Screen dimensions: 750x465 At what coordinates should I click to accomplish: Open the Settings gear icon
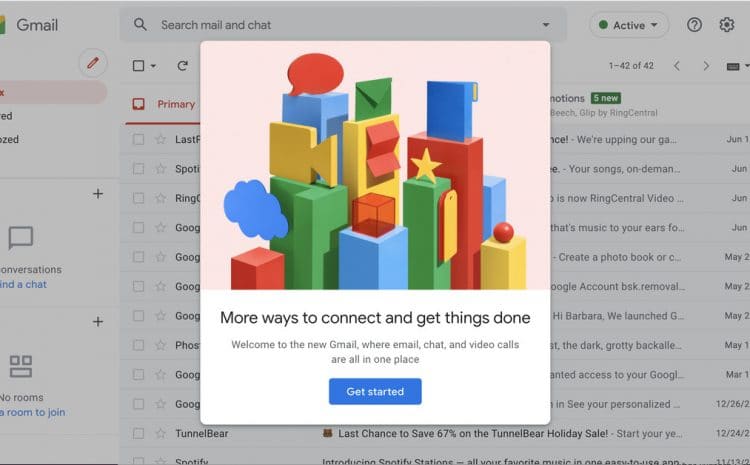(x=727, y=25)
